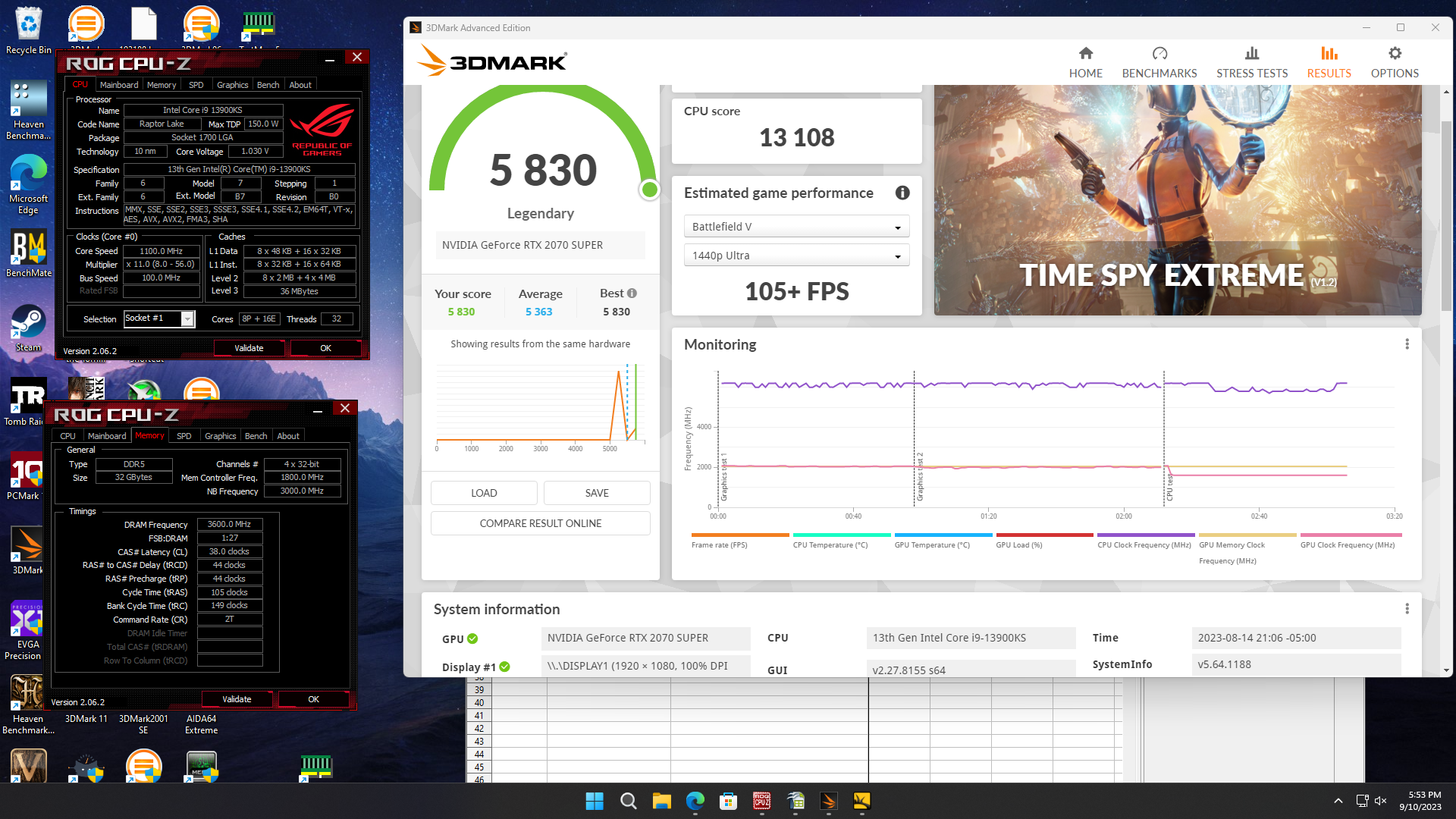The width and height of the screenshot is (1456, 819).
Task: Open volume control in system tray
Action: click(x=1380, y=801)
